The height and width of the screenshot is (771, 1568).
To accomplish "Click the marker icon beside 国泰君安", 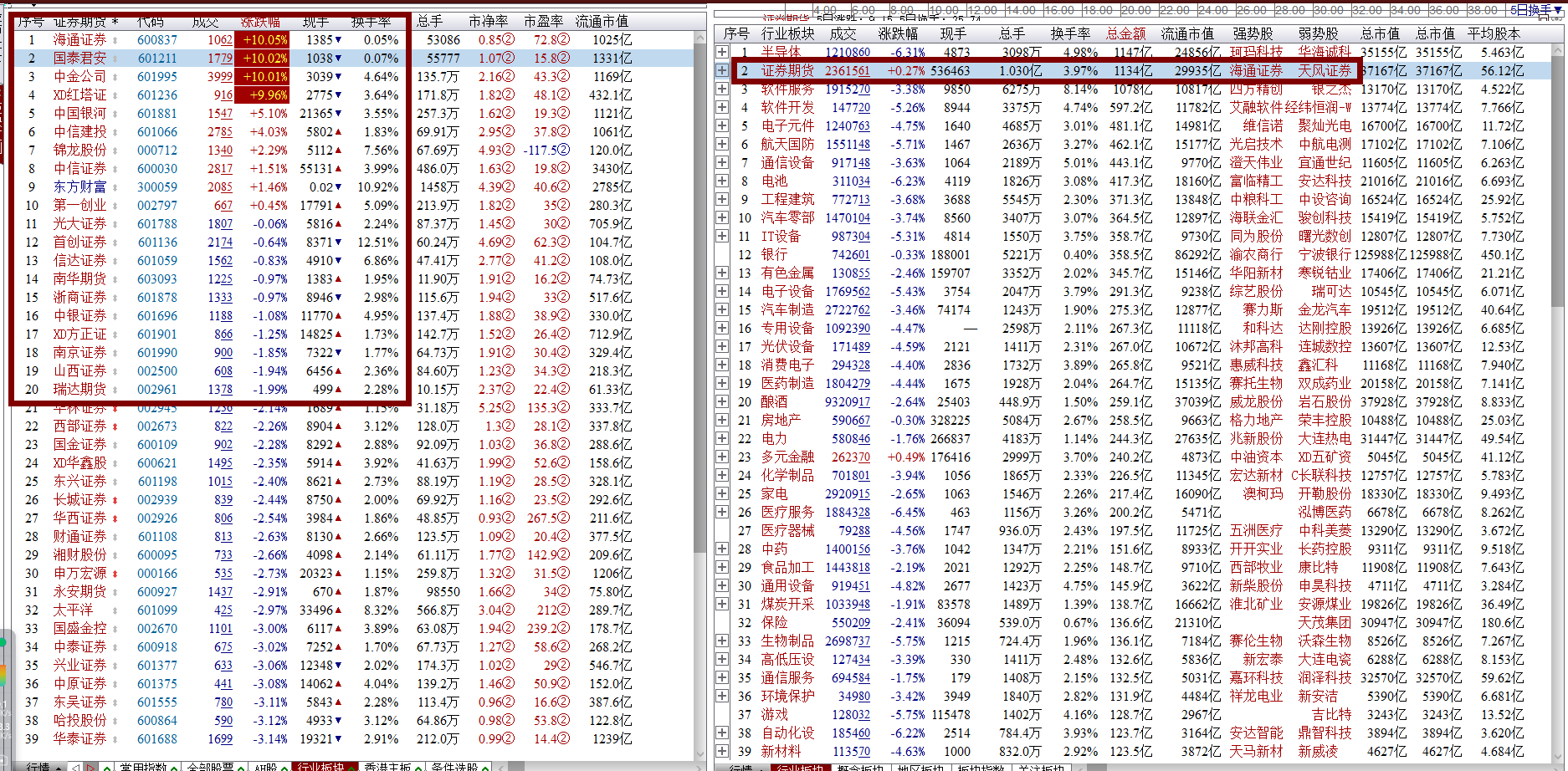I will [x=115, y=59].
